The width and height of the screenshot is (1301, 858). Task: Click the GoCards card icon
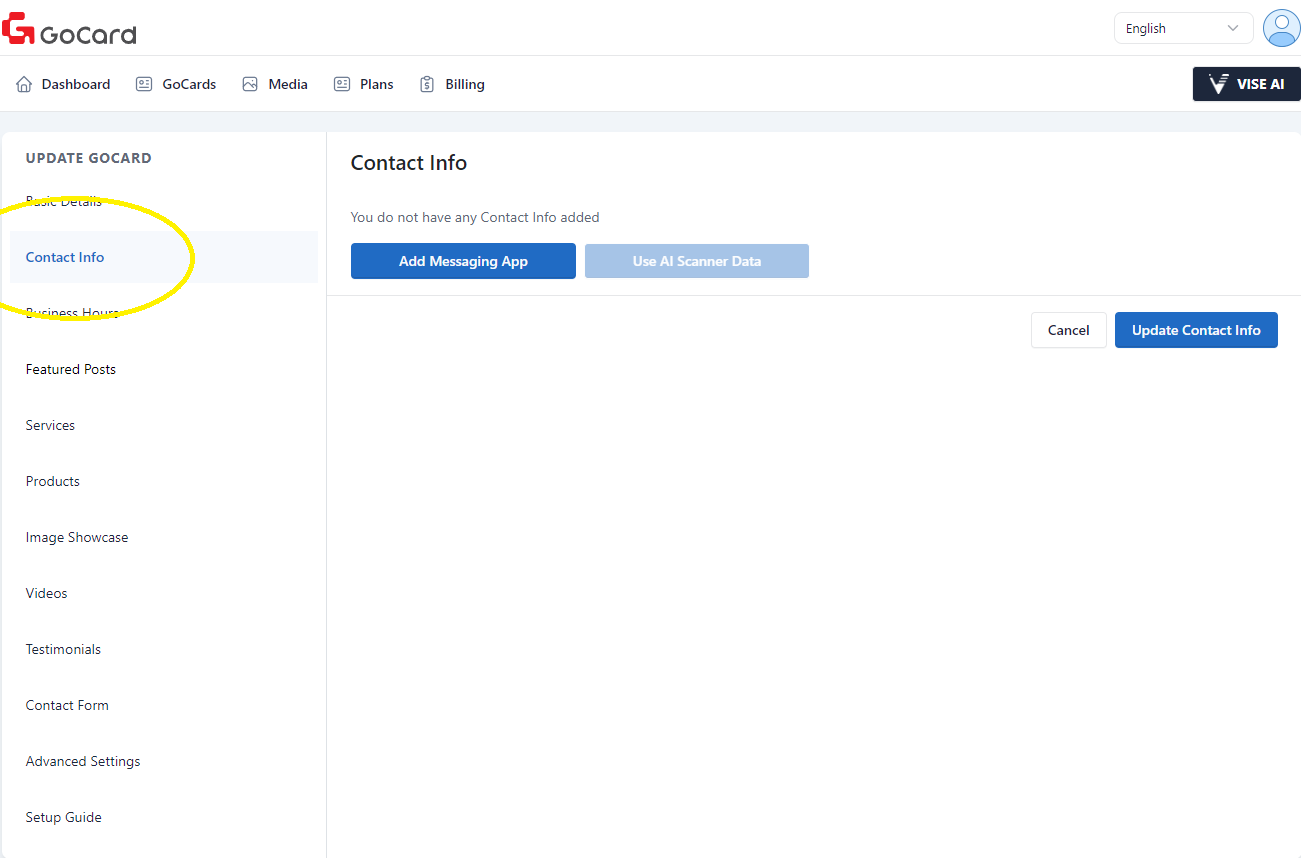tap(144, 84)
